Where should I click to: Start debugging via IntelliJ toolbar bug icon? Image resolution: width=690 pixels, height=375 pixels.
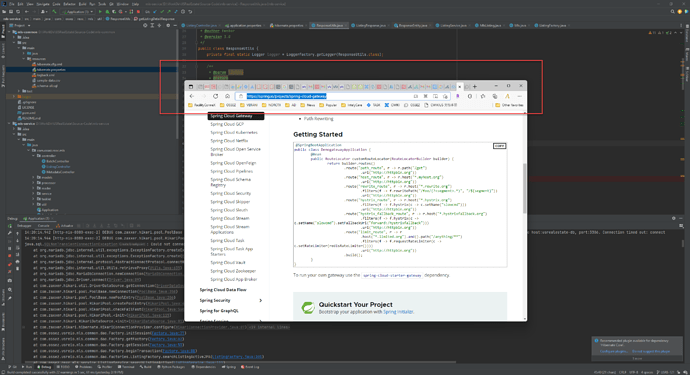(x=107, y=11)
